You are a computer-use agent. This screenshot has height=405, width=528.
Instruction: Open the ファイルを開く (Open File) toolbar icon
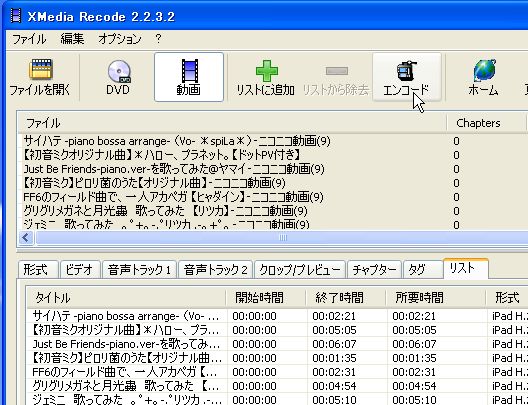click(40, 77)
